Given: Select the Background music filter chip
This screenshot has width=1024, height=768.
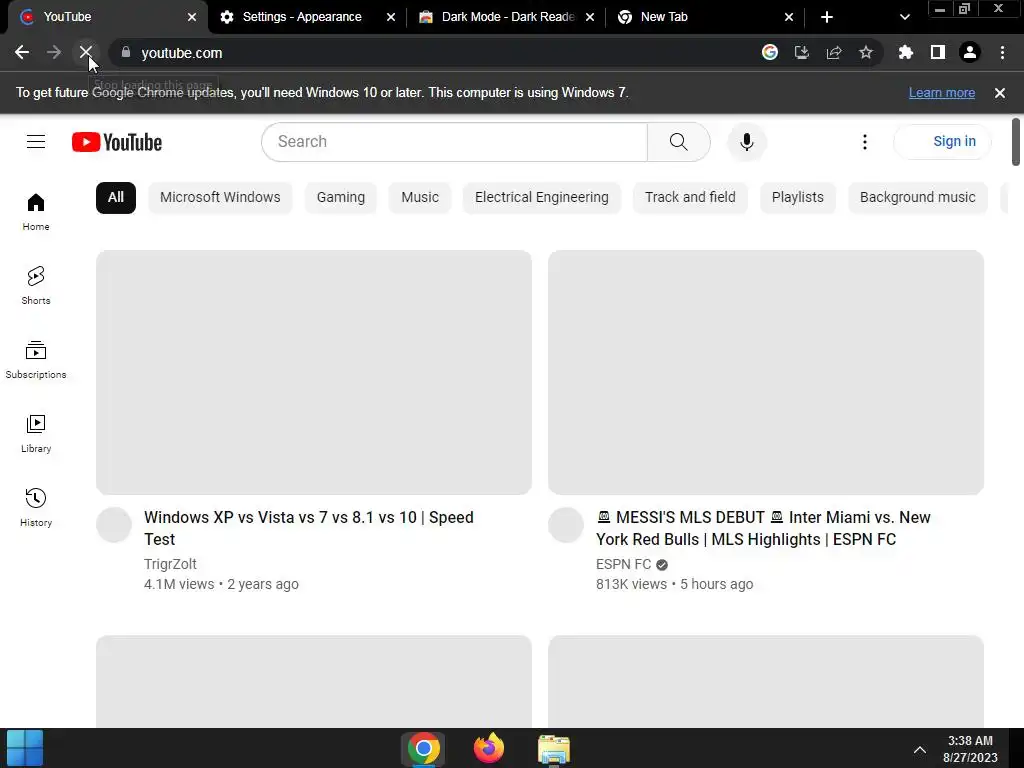Looking at the screenshot, I should [918, 197].
